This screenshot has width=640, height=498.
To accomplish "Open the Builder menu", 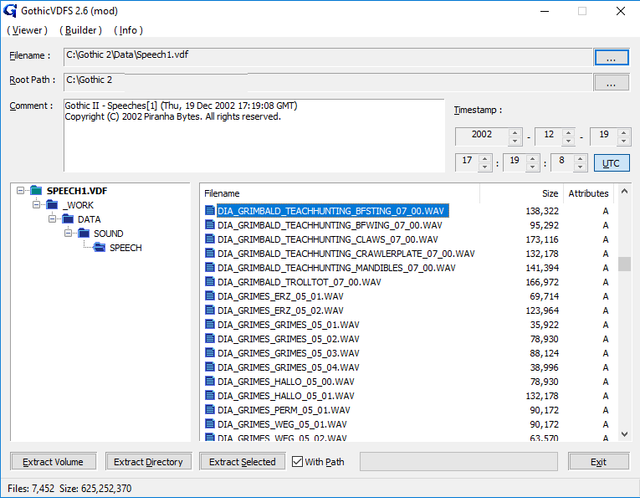I will click(x=80, y=30).
